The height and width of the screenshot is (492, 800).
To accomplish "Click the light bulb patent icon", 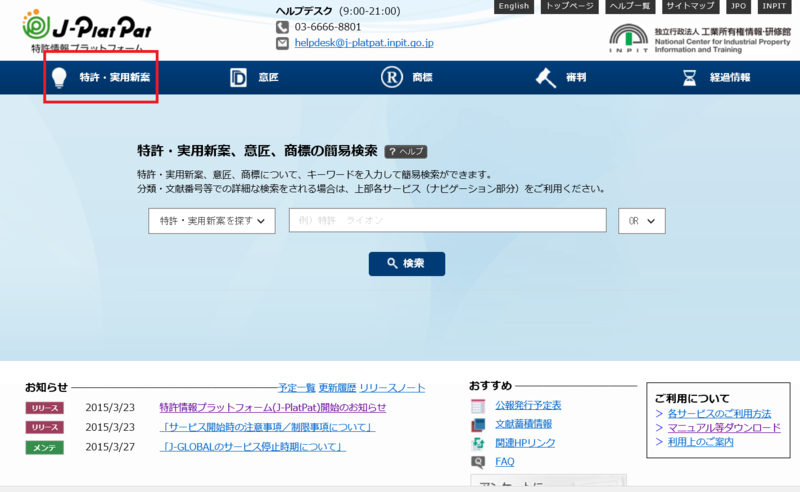I will 60,78.
